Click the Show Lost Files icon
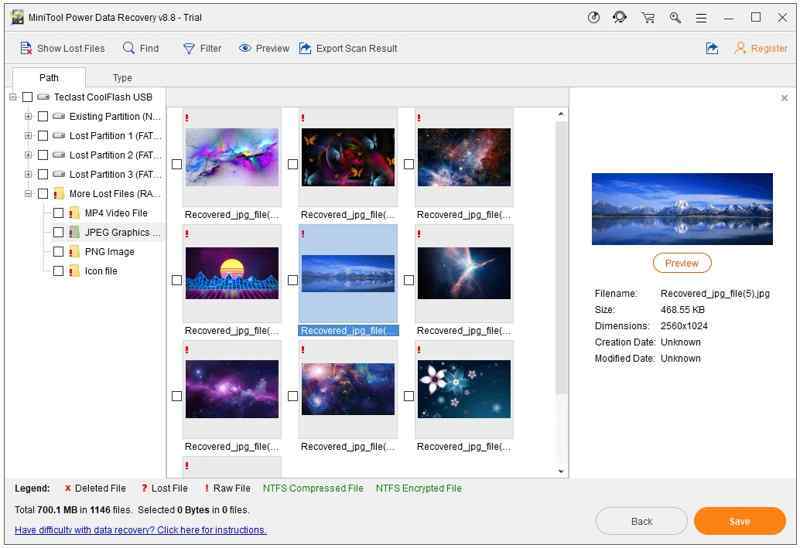The width and height of the screenshot is (800, 548). tap(26, 48)
